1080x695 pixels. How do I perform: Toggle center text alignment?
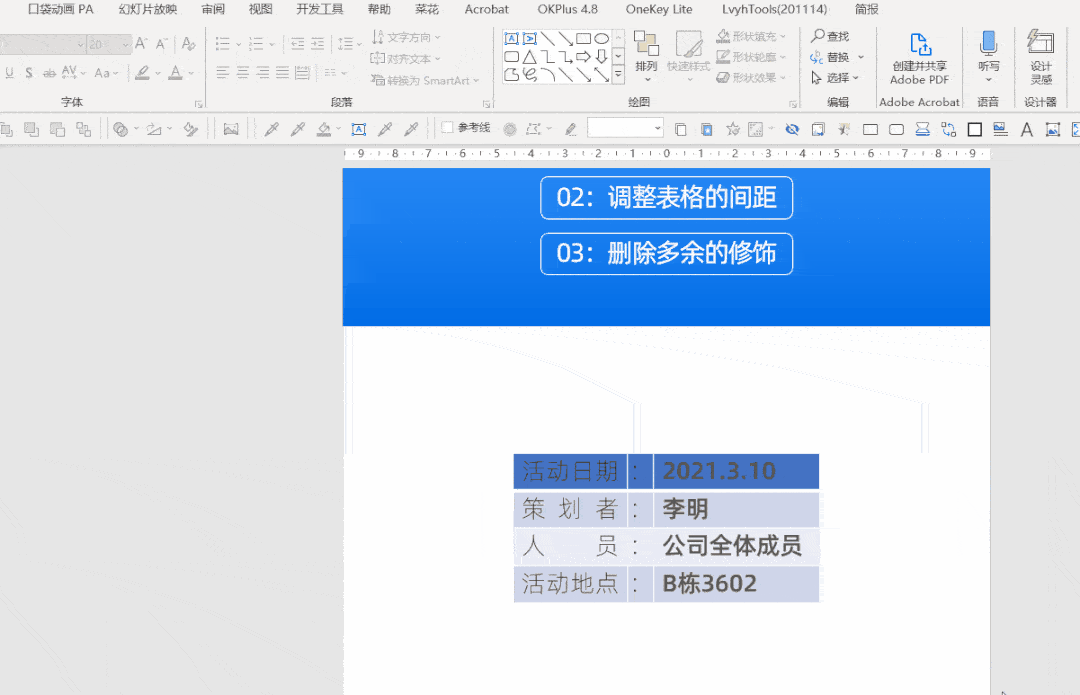[243, 72]
